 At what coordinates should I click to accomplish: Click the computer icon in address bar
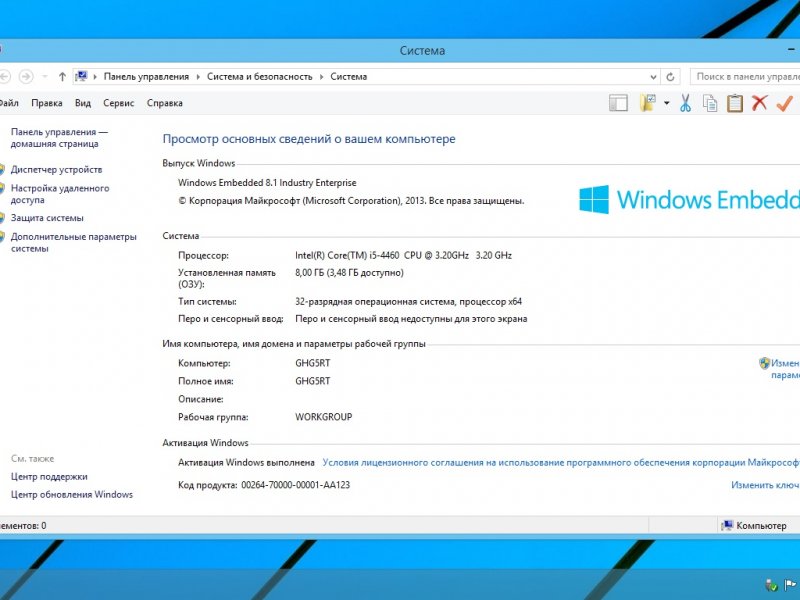81,77
